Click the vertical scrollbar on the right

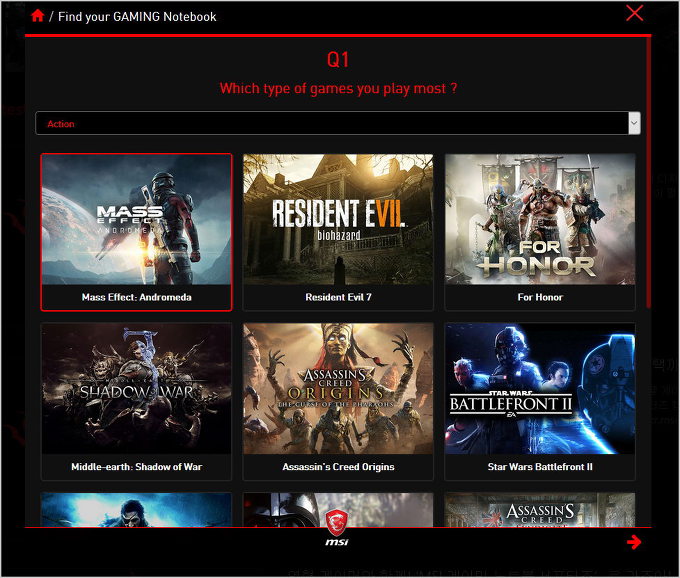click(650, 200)
